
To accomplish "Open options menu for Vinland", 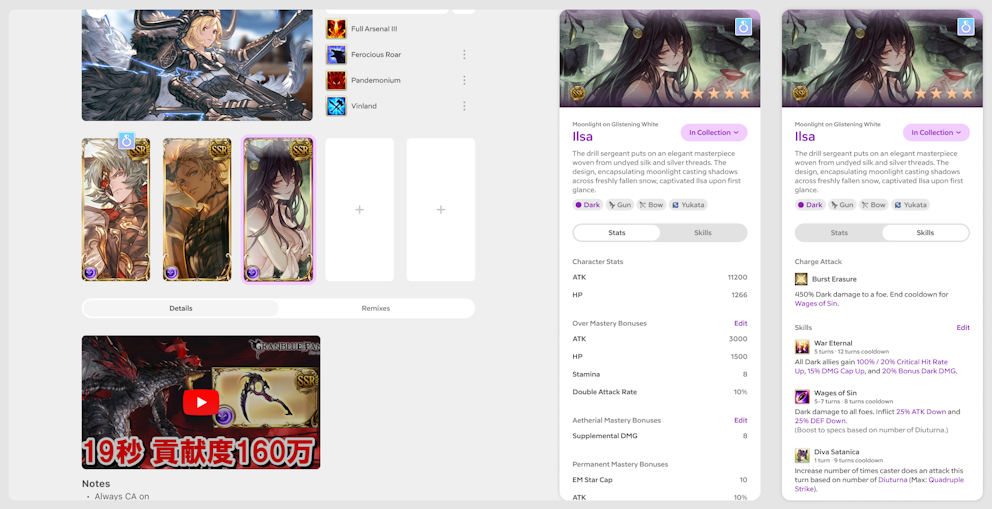I will point(464,106).
